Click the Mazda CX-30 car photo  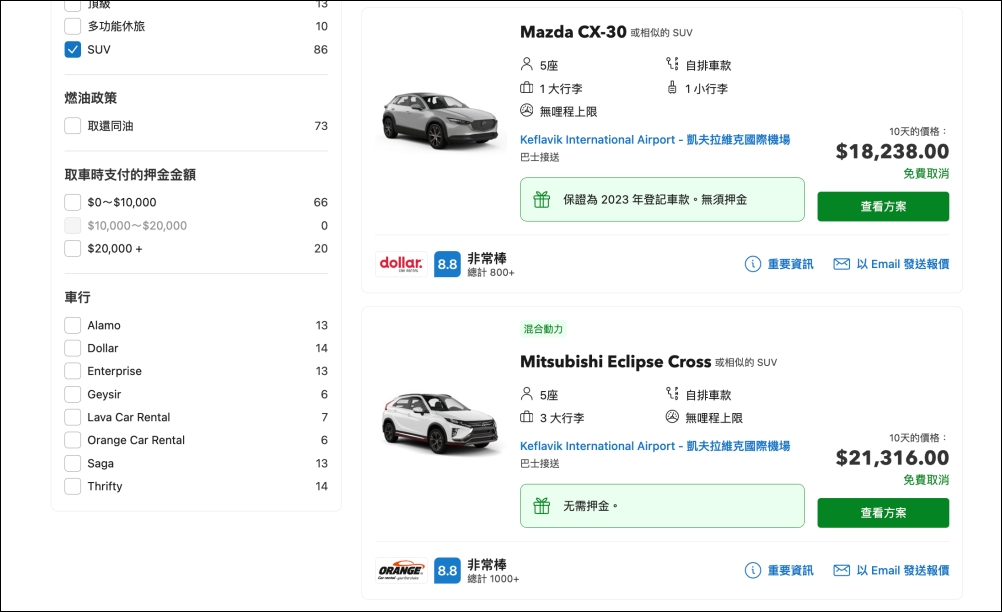point(440,120)
